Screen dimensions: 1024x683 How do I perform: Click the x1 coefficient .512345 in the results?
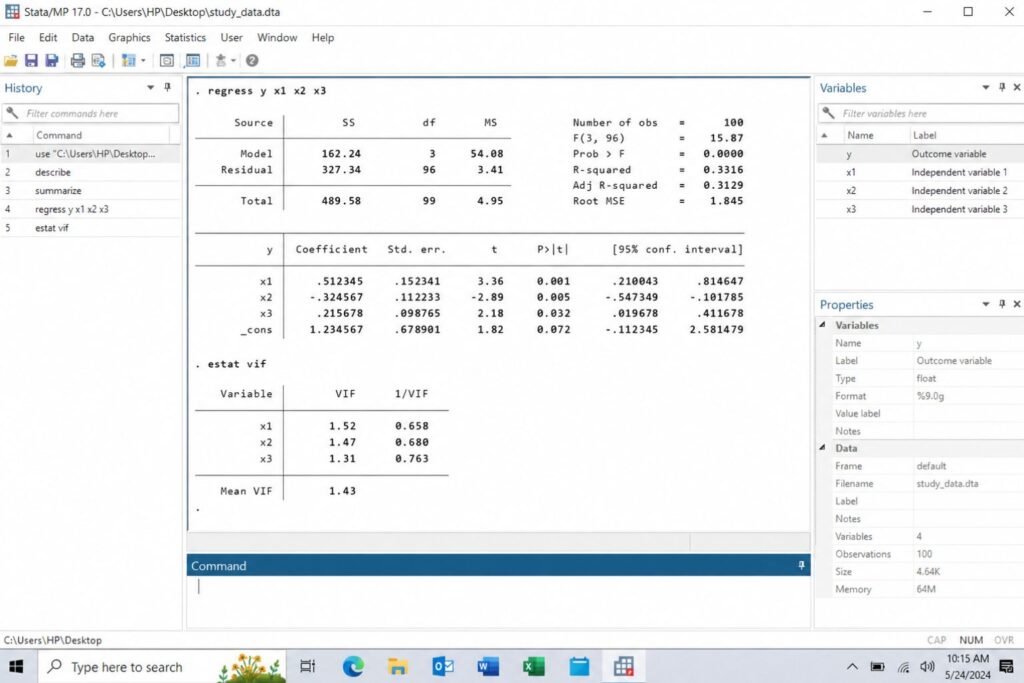(x=340, y=281)
